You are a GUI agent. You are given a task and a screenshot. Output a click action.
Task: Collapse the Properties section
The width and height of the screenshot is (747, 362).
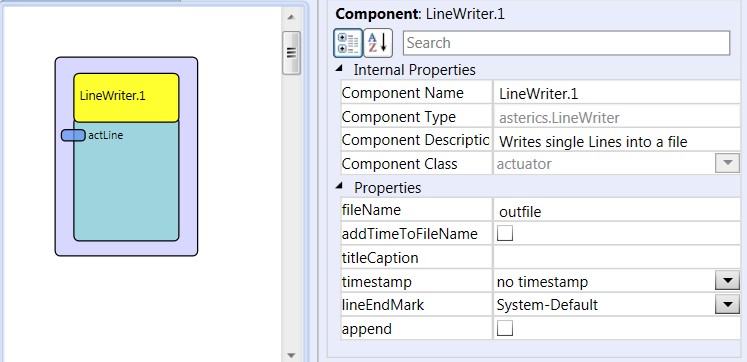tap(339, 186)
